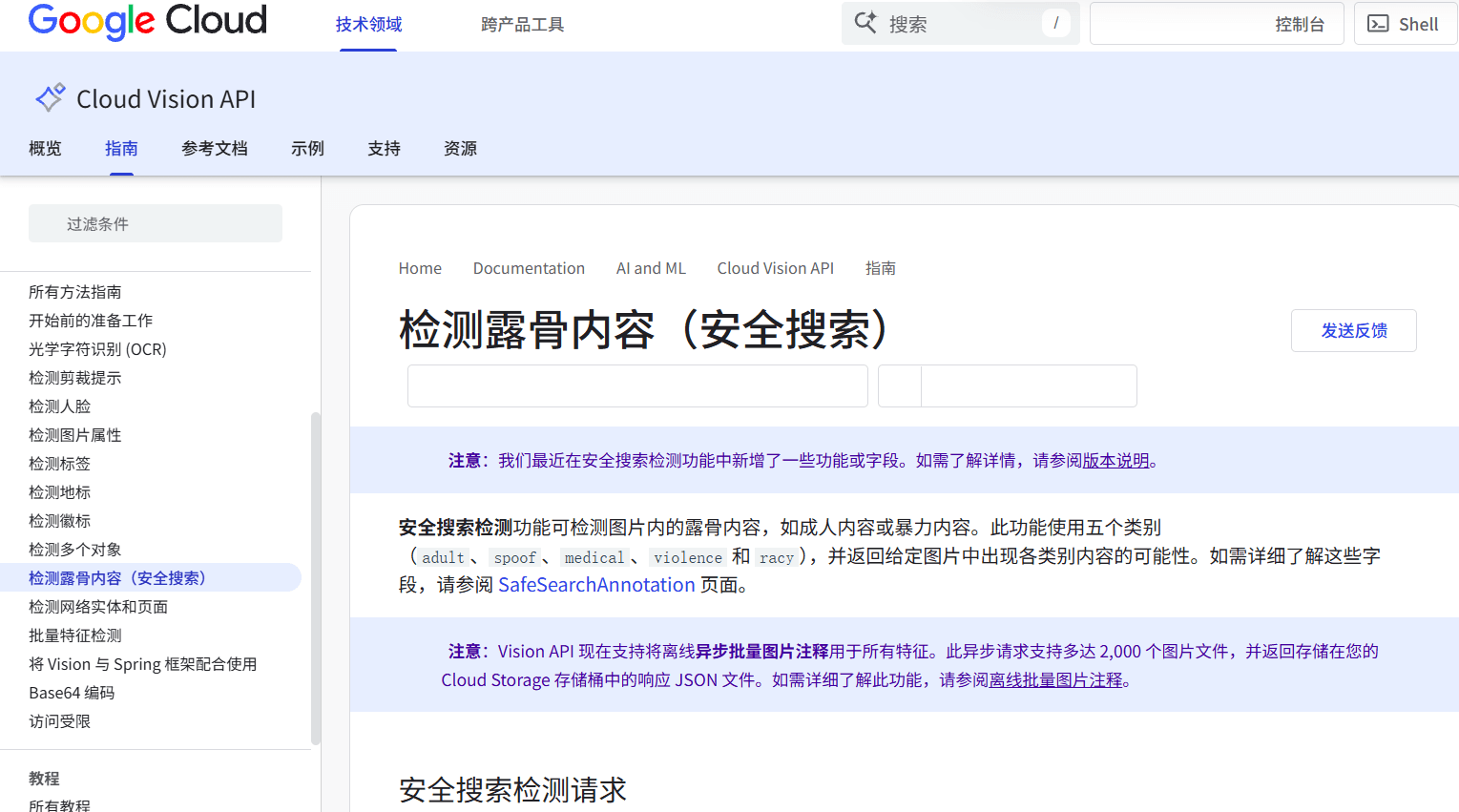Open the 跨产品工具 top navigation tab

point(522,25)
